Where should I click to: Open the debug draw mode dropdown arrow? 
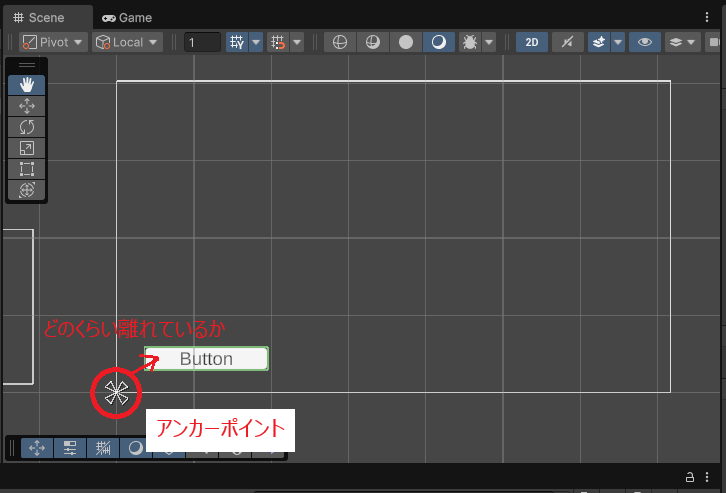click(489, 42)
